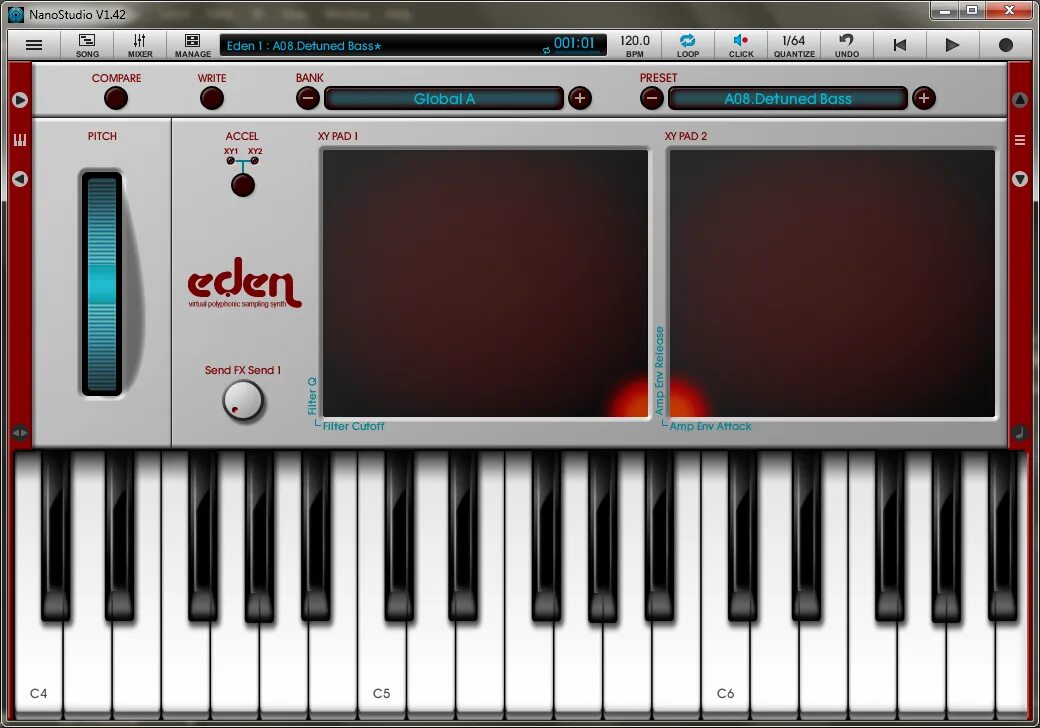The height and width of the screenshot is (728, 1040).
Task: Play the C4 piano key
Action: pos(38,670)
